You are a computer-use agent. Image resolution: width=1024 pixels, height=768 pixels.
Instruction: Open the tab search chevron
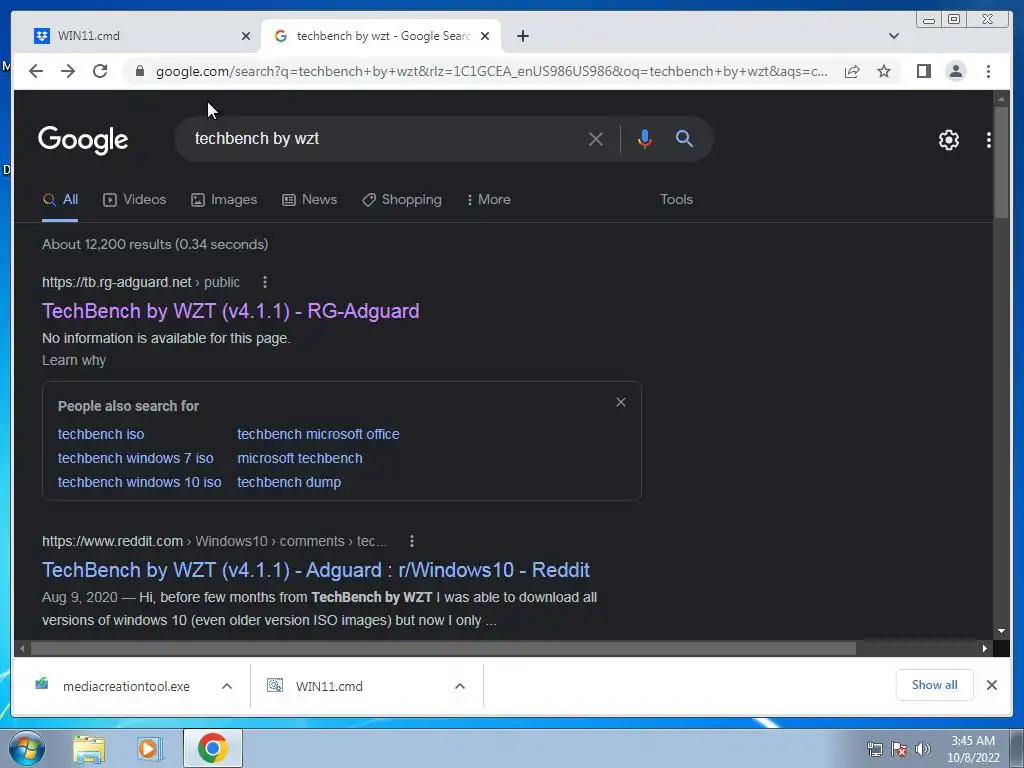(x=893, y=36)
